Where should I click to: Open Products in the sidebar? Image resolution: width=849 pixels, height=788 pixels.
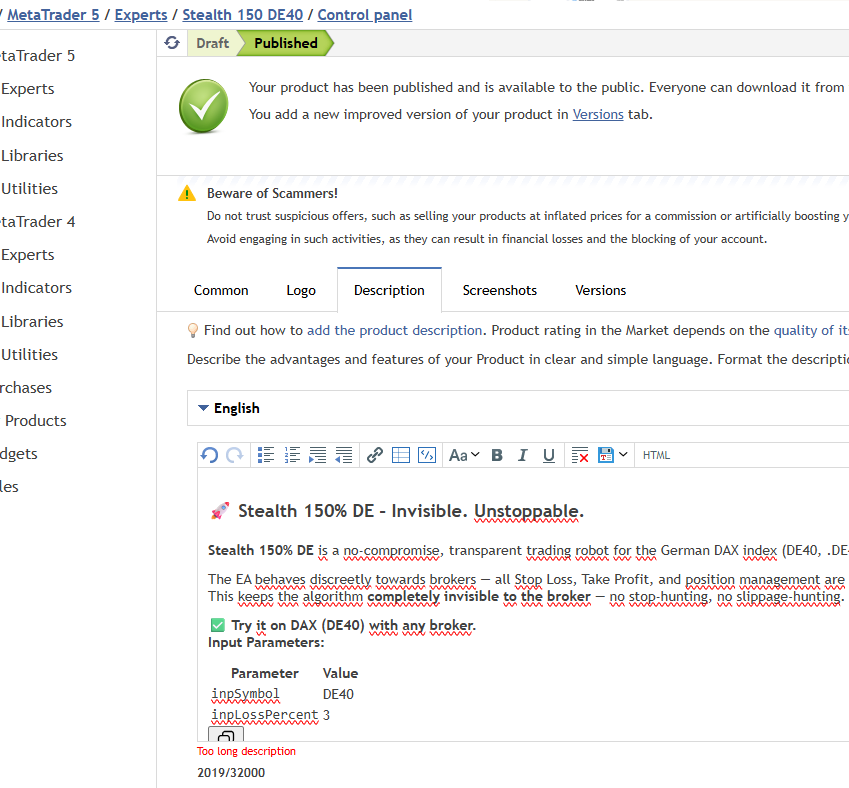[x=36, y=420]
